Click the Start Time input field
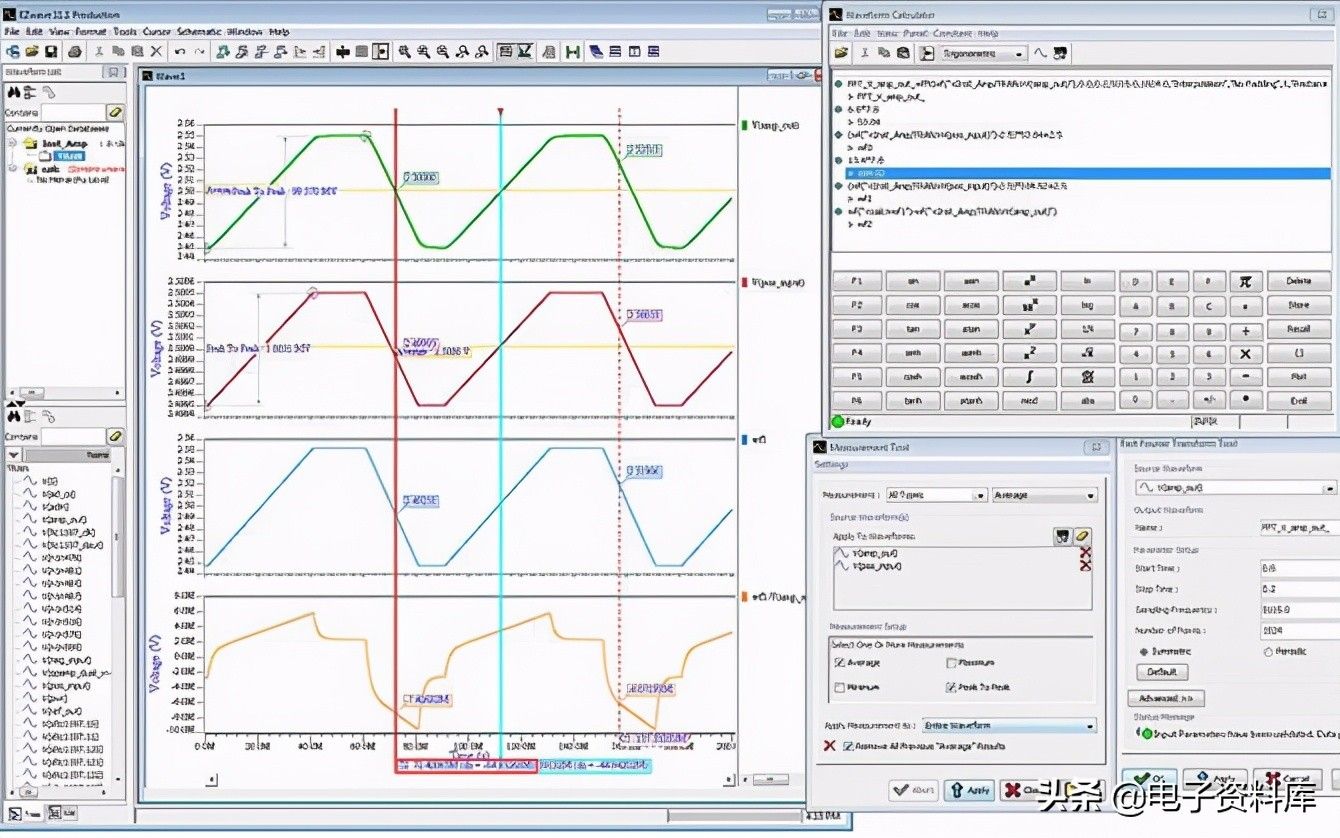The width and height of the screenshot is (1340, 838). point(1298,568)
